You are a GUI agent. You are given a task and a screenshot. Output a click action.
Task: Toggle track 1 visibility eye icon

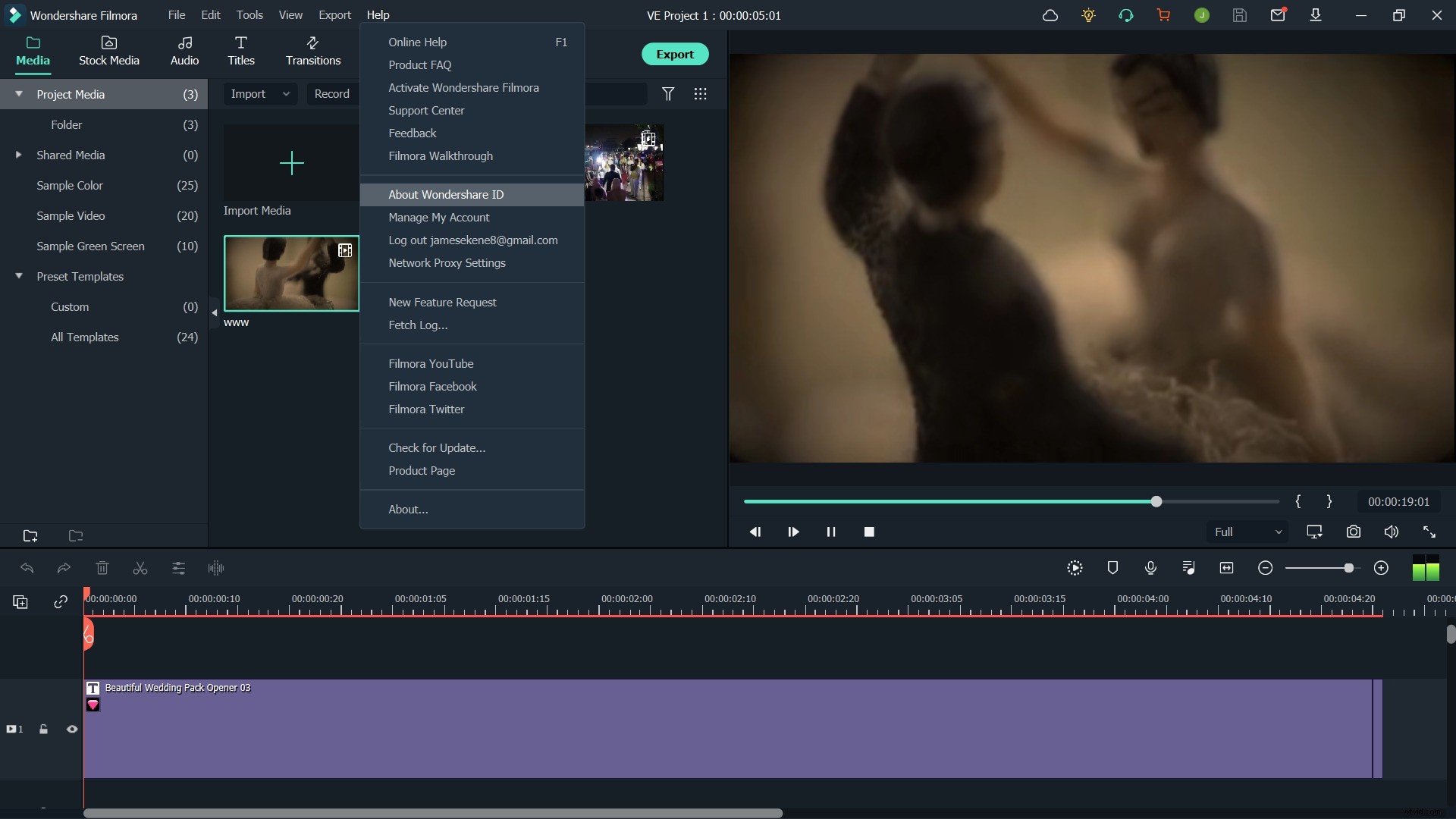[x=72, y=729]
